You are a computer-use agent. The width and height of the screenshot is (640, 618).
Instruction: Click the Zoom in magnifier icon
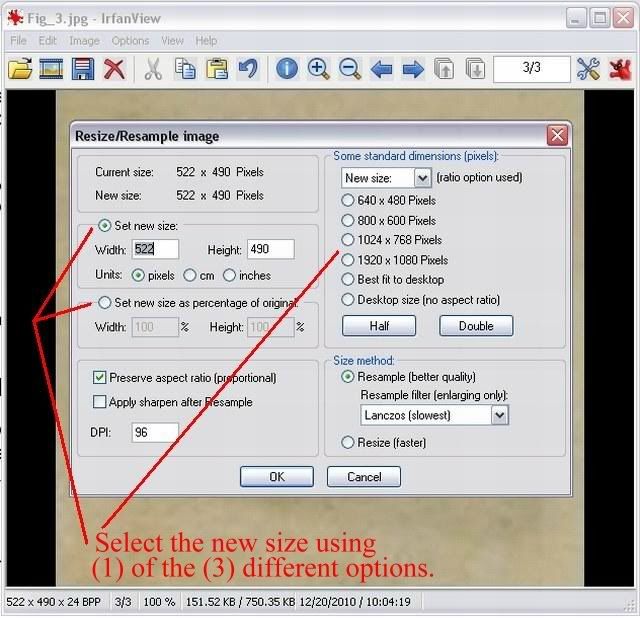point(318,69)
